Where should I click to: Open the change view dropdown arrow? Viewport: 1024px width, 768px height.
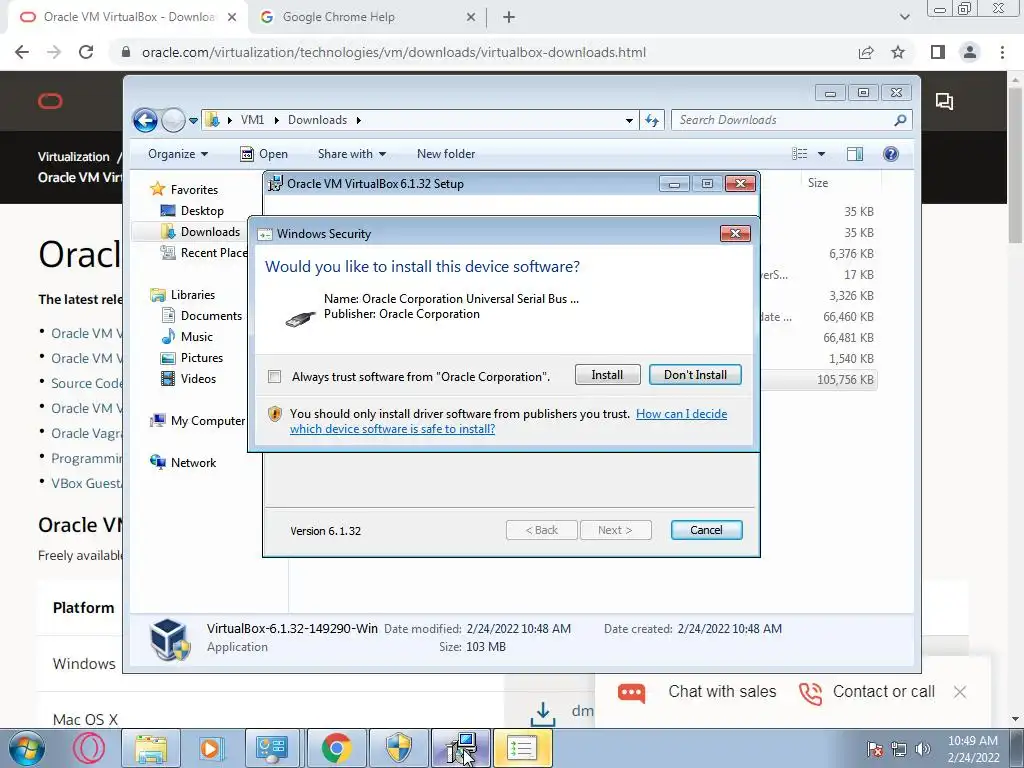point(822,154)
